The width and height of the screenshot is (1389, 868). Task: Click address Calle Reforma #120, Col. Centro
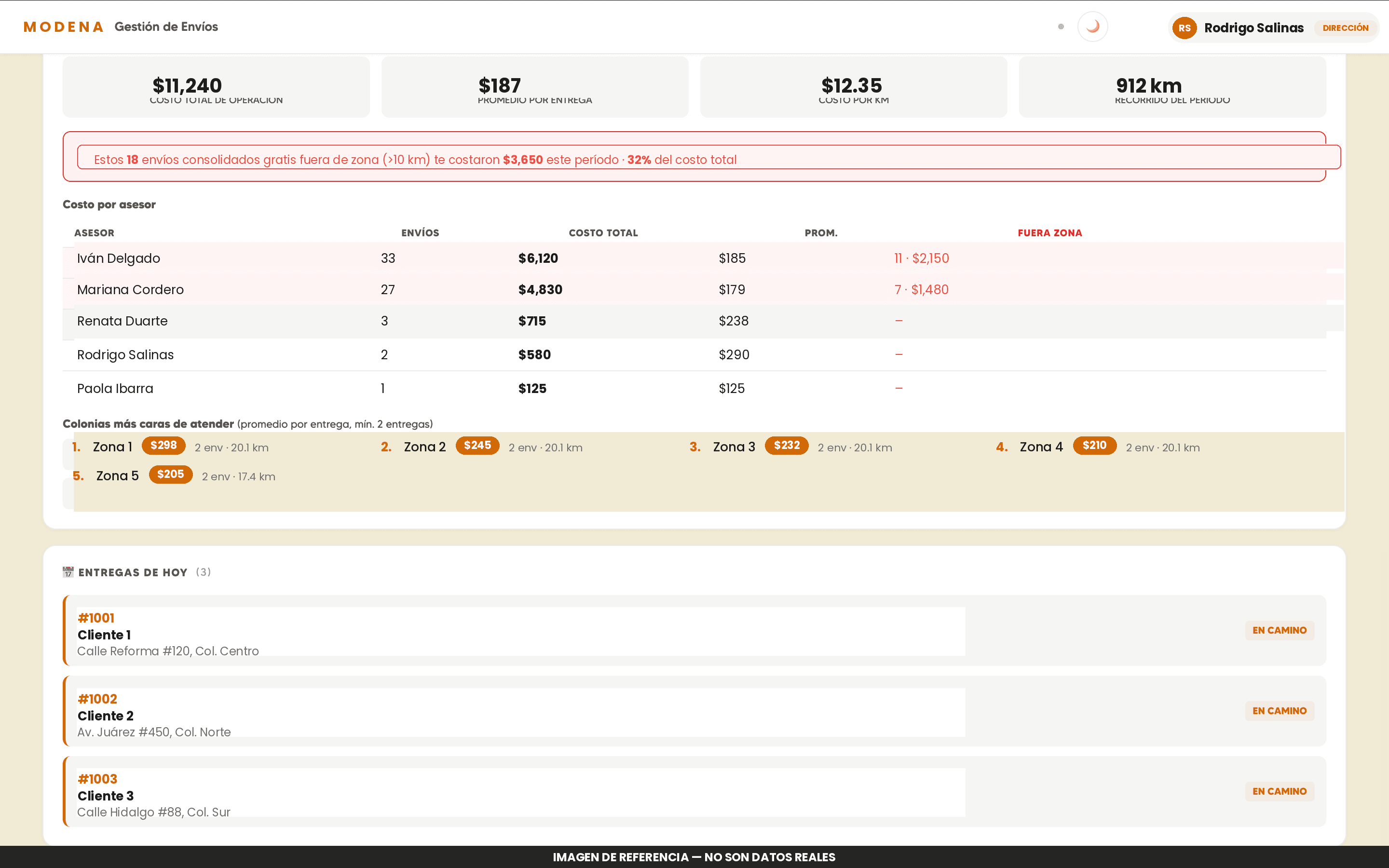click(x=168, y=651)
